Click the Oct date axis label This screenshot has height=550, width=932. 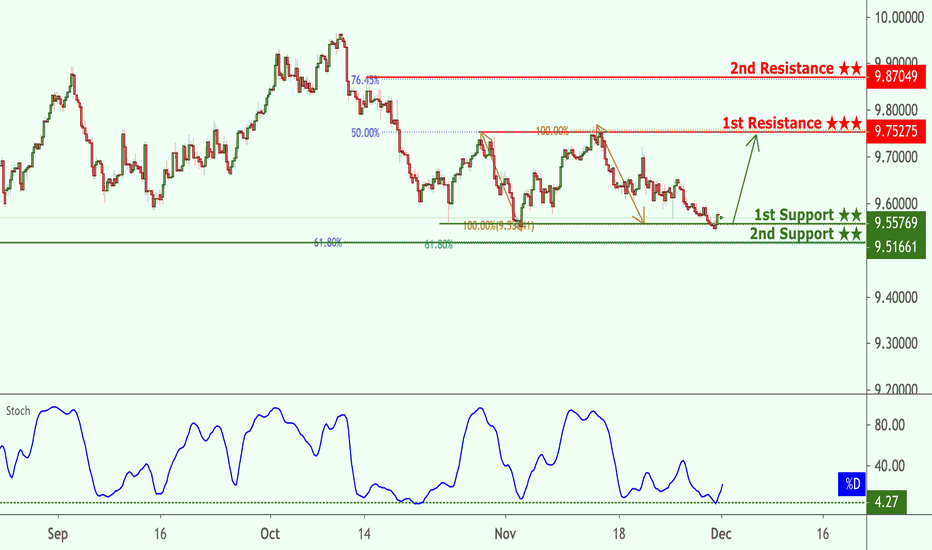270,533
